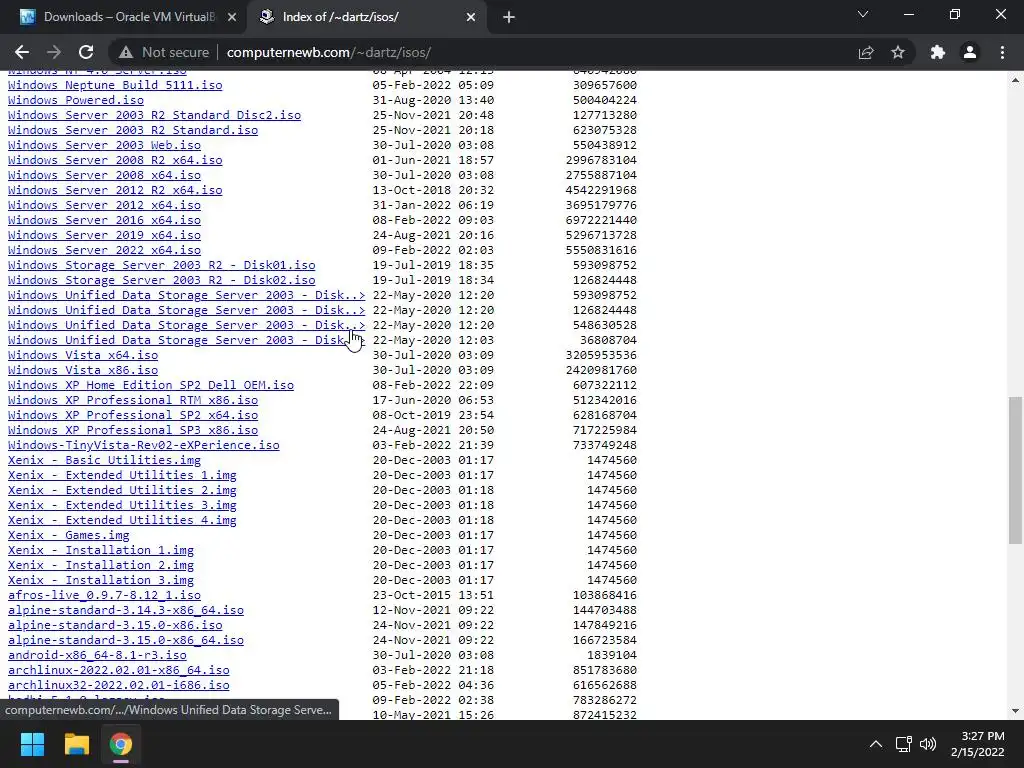Close the Index of /~dartz/isos/ tab
The width and height of the screenshot is (1024, 768).
click(471, 17)
